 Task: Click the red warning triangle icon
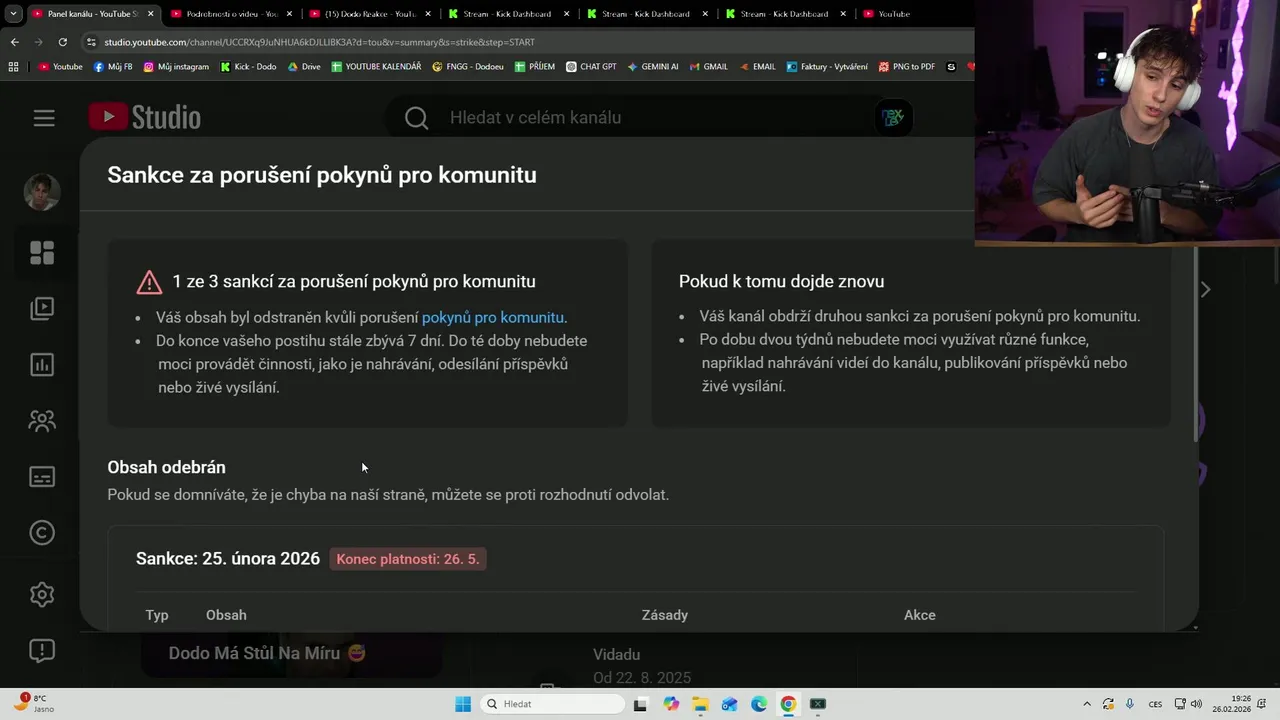(x=149, y=282)
